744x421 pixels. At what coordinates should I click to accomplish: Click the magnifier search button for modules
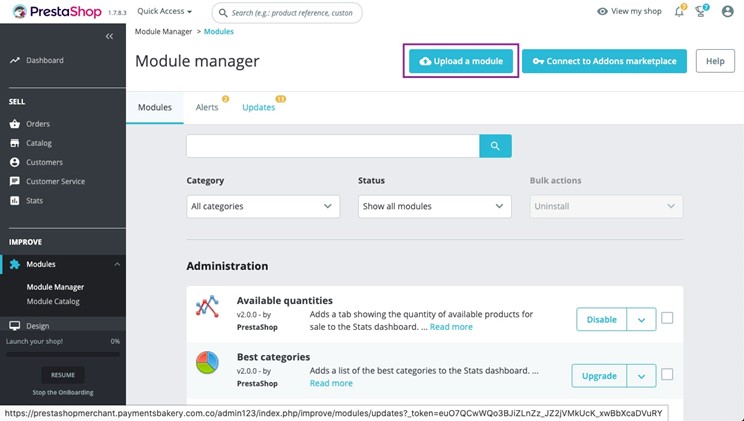(495, 147)
